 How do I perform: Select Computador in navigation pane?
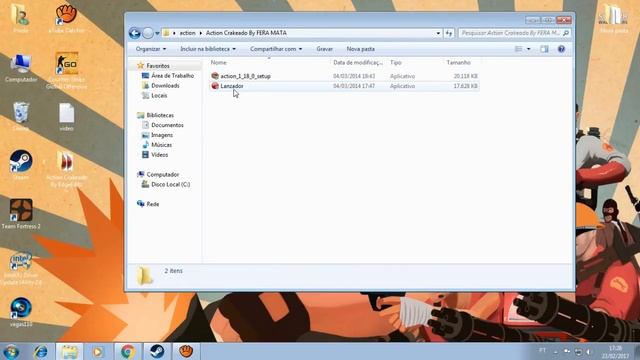tap(162, 175)
